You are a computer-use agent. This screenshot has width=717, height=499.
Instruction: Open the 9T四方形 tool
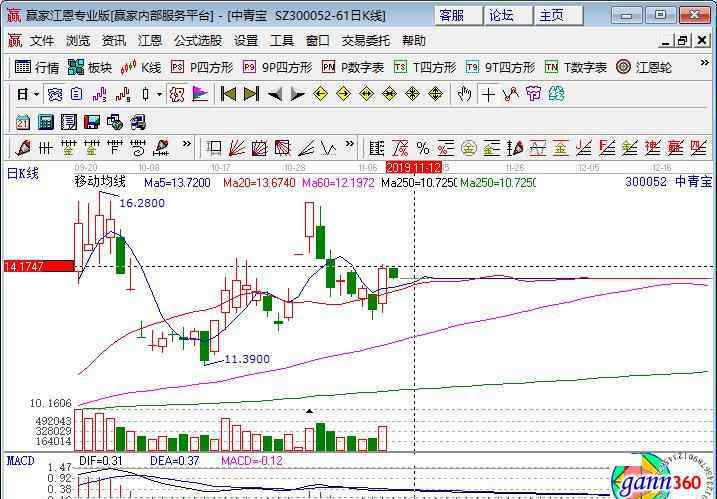pos(500,68)
